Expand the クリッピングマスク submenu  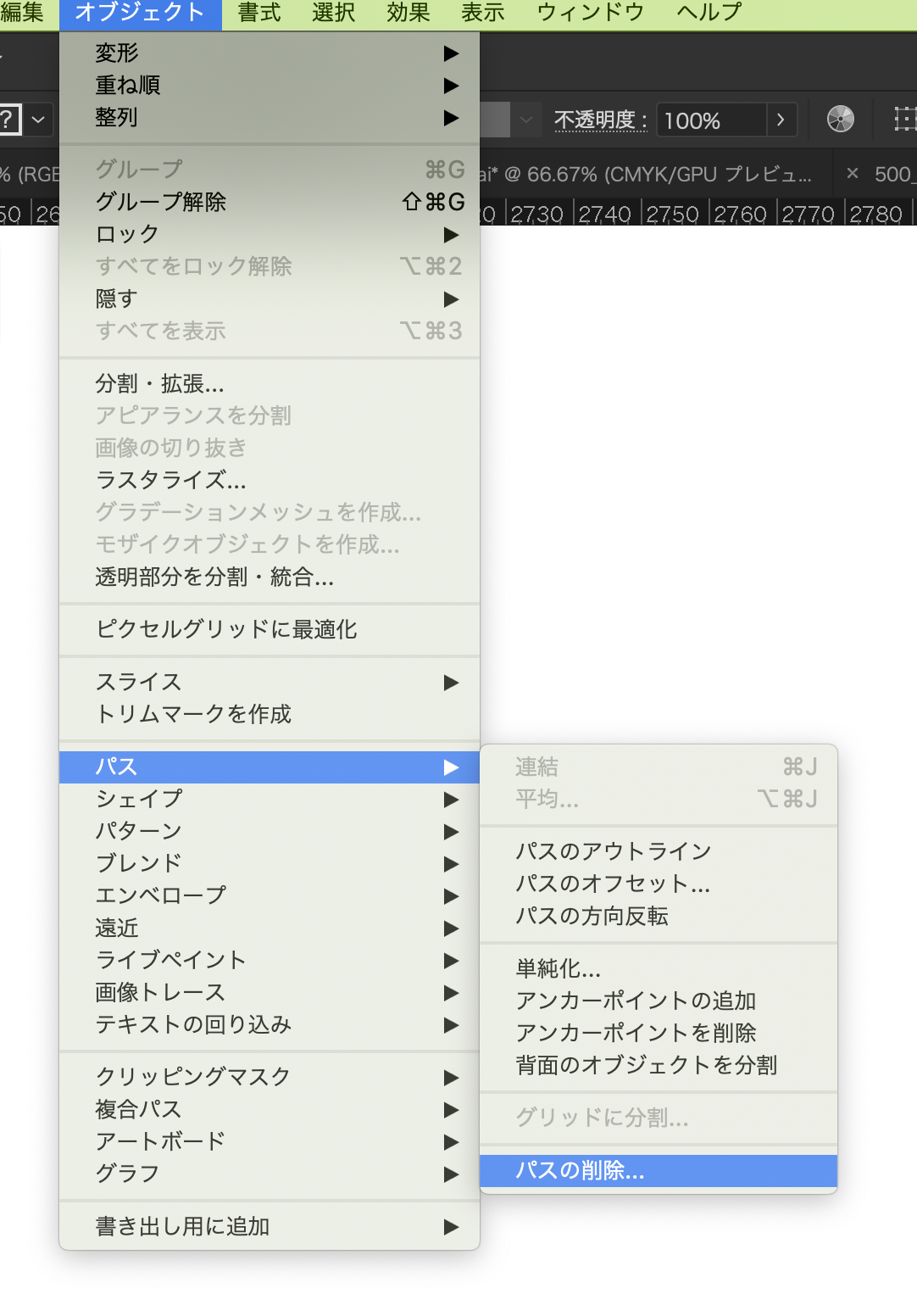[270, 1078]
